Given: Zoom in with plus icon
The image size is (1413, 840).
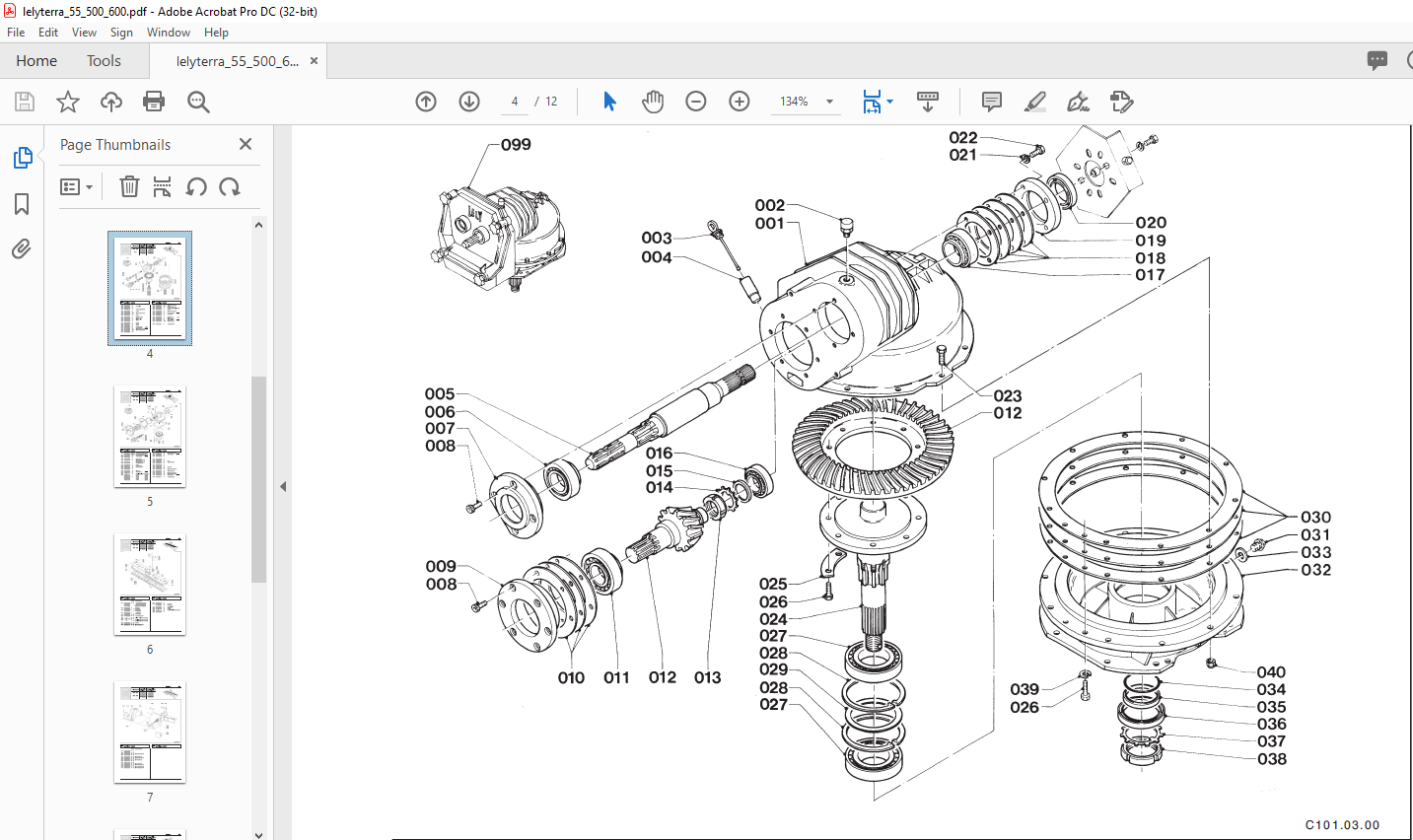Looking at the screenshot, I should 740,102.
